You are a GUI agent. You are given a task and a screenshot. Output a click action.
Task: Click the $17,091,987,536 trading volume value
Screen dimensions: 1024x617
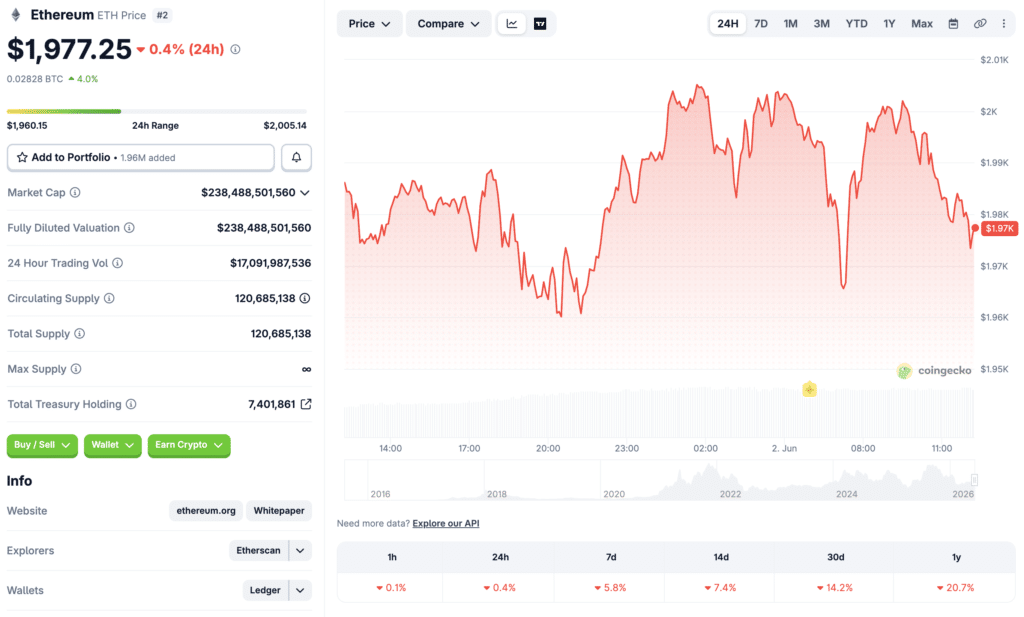coord(270,263)
